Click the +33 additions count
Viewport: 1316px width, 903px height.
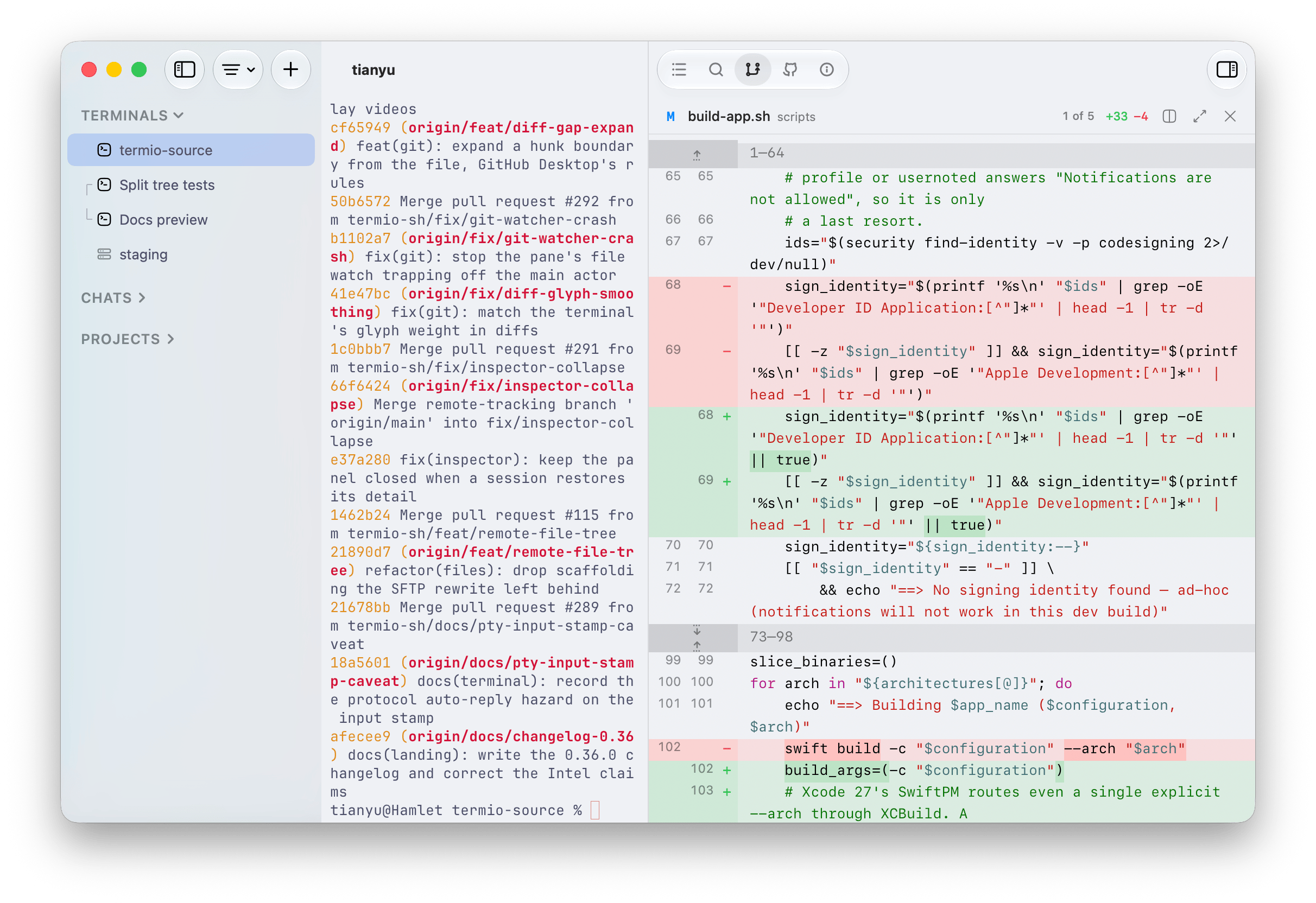(x=1117, y=116)
